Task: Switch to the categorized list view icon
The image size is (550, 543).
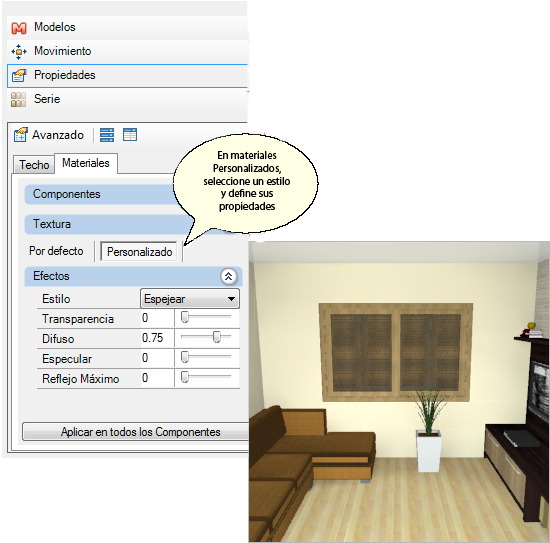Action: coord(107,135)
